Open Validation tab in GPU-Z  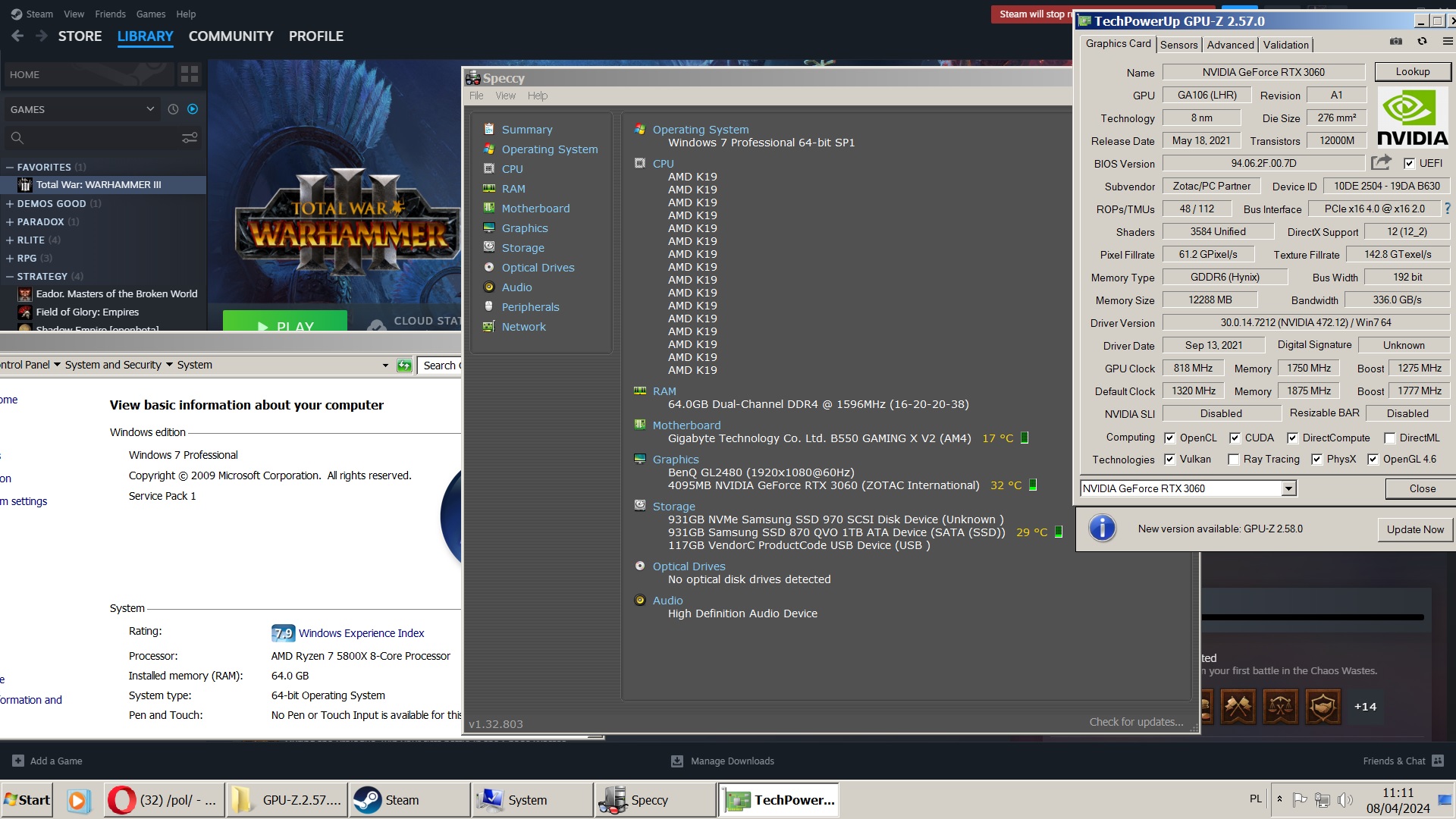tap(1285, 45)
